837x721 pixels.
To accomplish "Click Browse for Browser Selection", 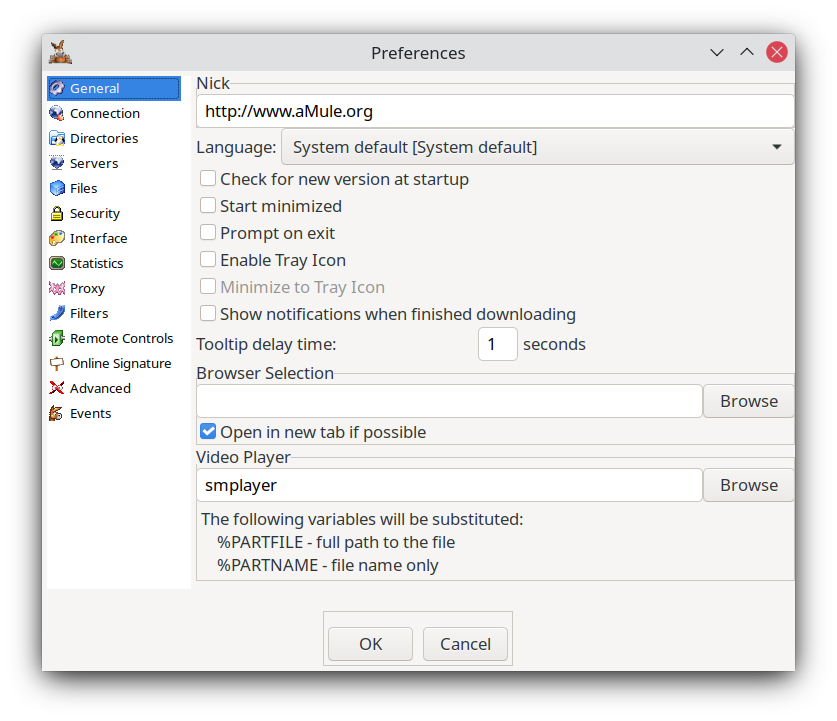I will click(x=748, y=401).
